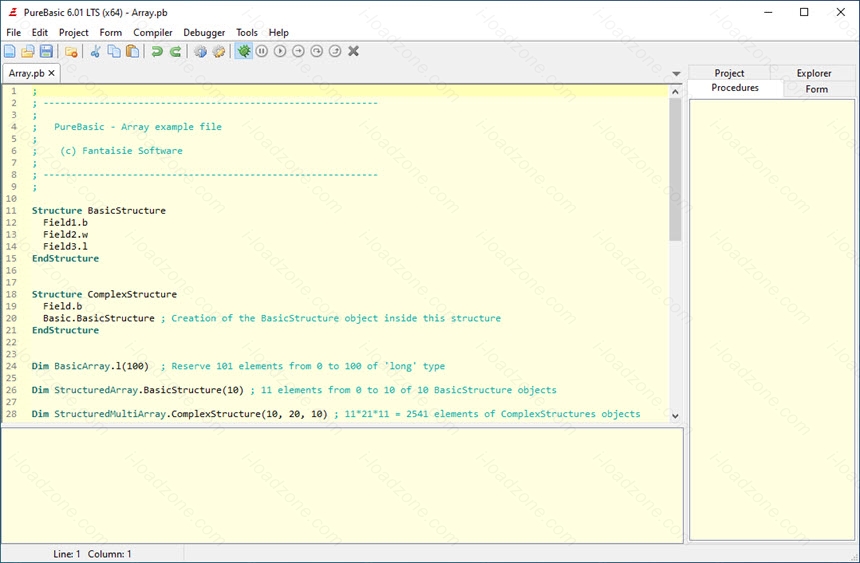Compile and run with the gear-arrow icon

coord(201,52)
